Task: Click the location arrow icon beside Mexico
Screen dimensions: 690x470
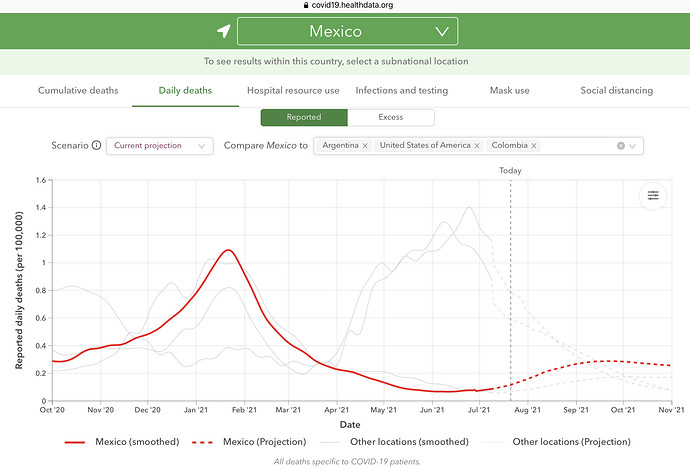Action: (219, 31)
